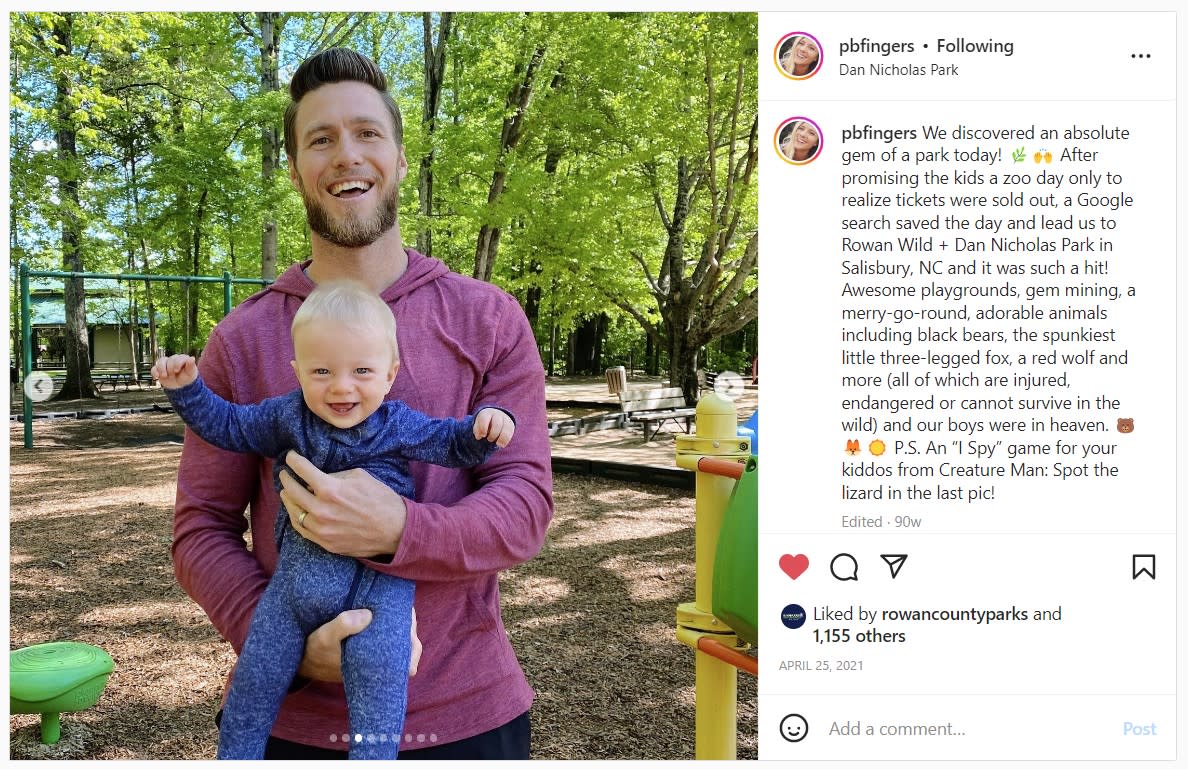
Task: Open comments with the speech bubble icon
Action: (x=843, y=567)
